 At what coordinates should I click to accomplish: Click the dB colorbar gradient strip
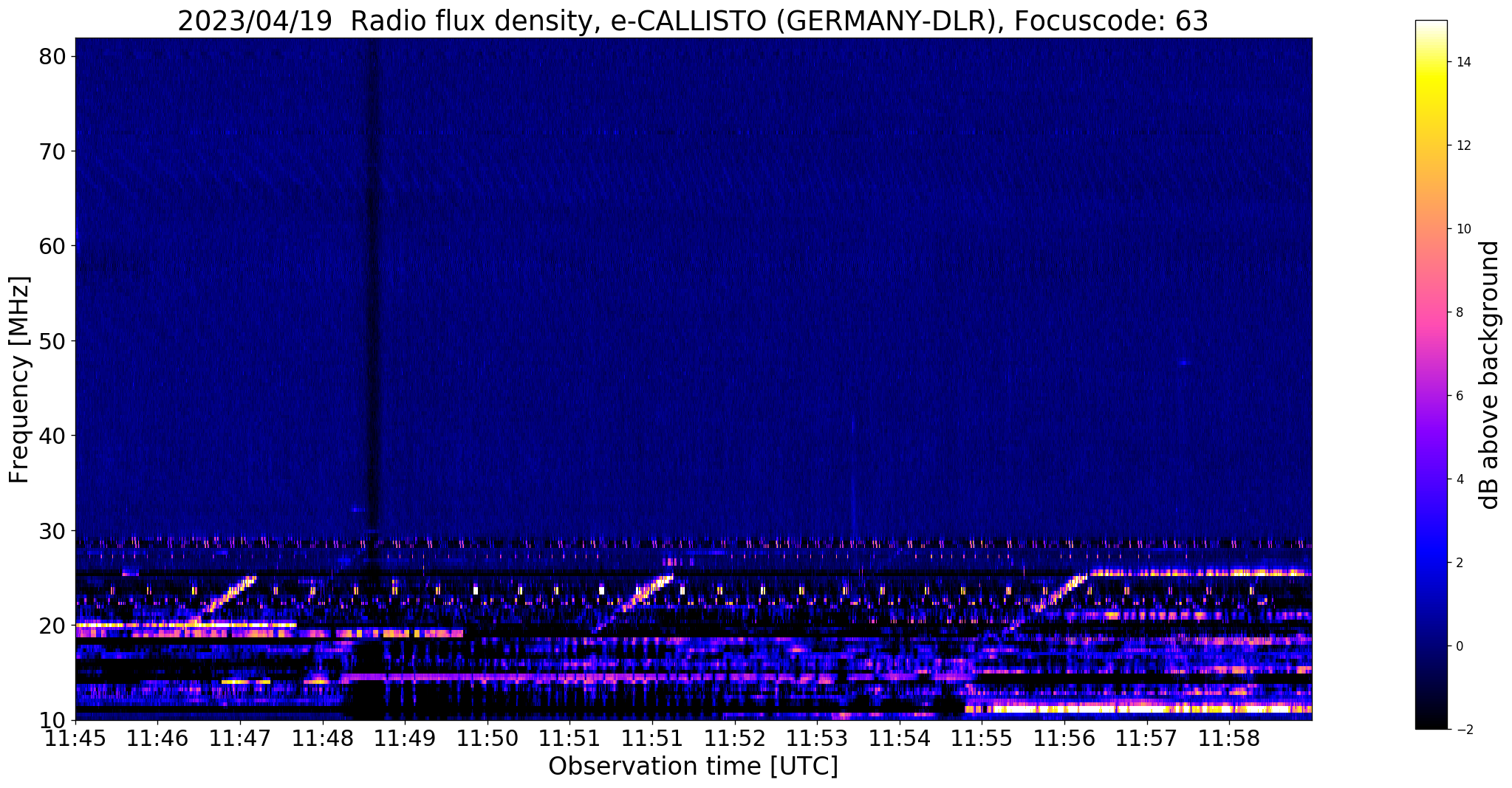1431,374
